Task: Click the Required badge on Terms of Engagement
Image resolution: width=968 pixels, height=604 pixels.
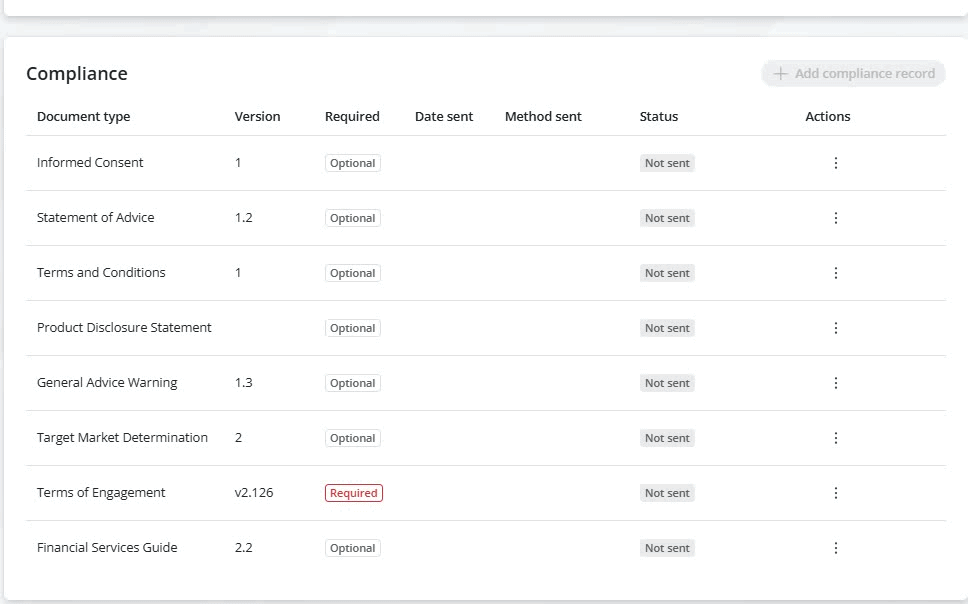Action: click(x=354, y=493)
